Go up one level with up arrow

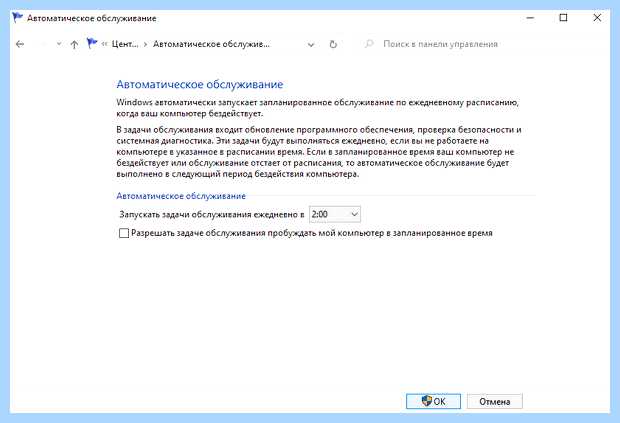(74, 44)
